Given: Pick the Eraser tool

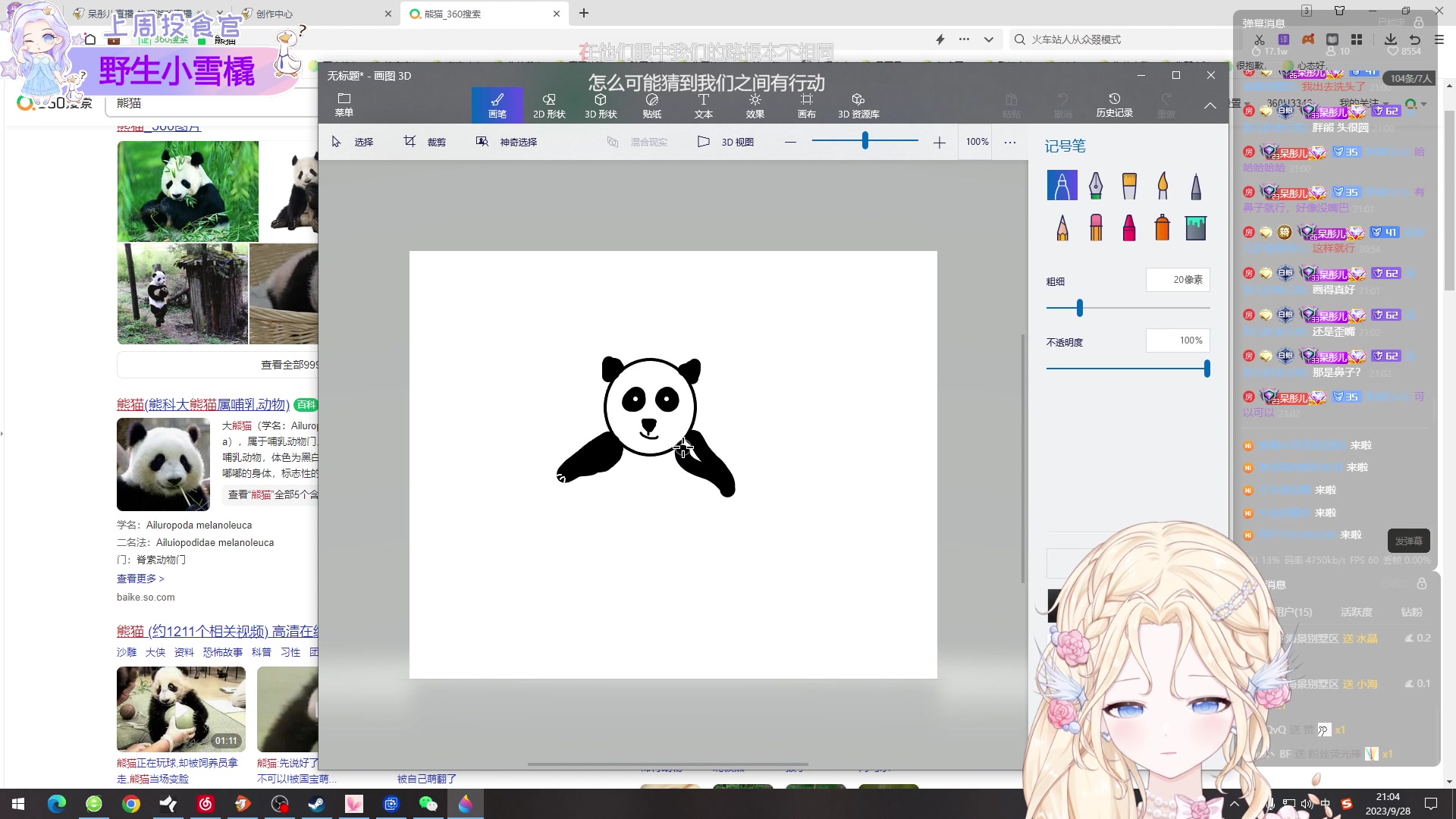Looking at the screenshot, I should pyautogui.click(x=1095, y=227).
